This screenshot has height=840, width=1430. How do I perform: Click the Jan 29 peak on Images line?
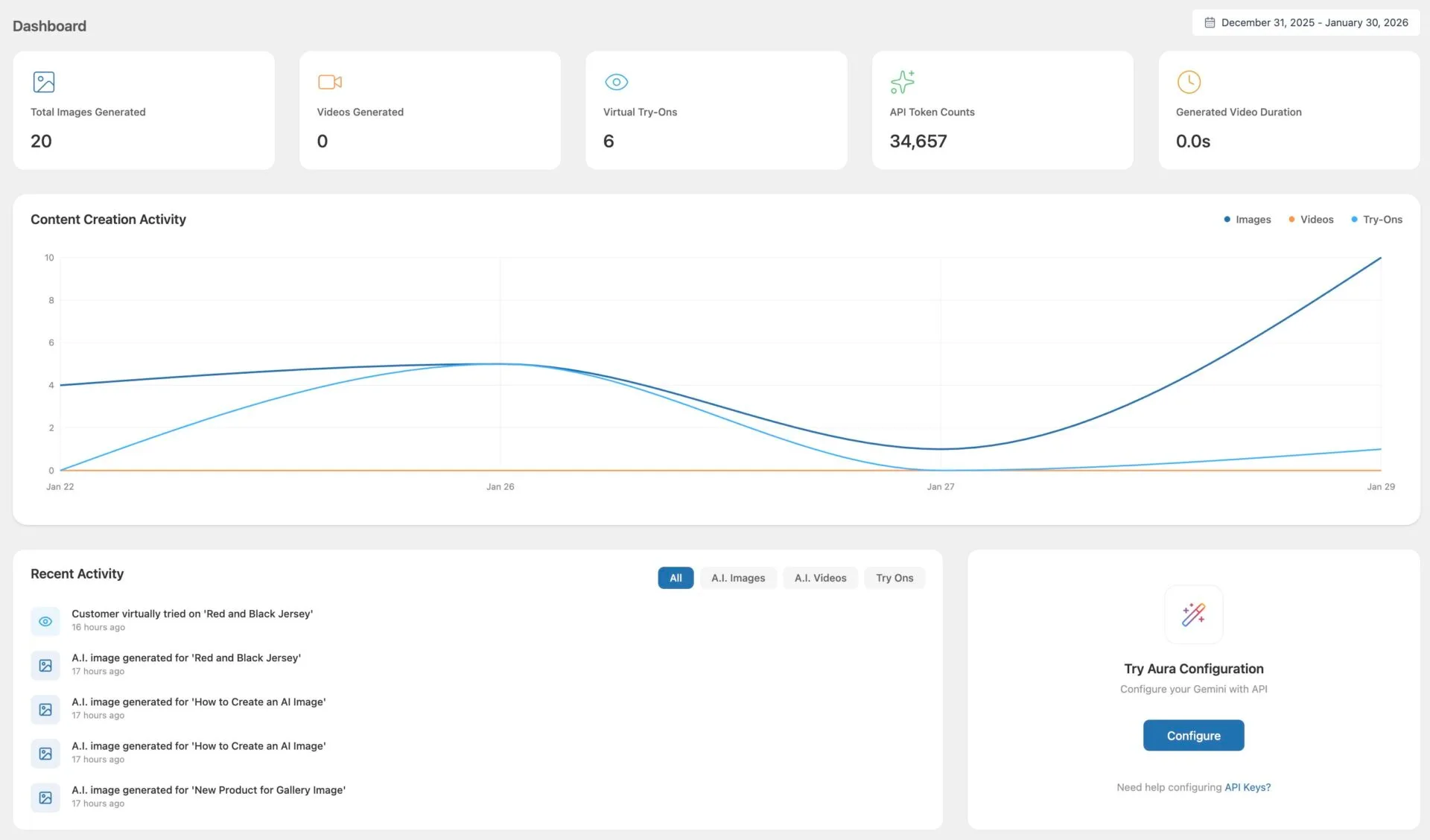click(1380, 258)
